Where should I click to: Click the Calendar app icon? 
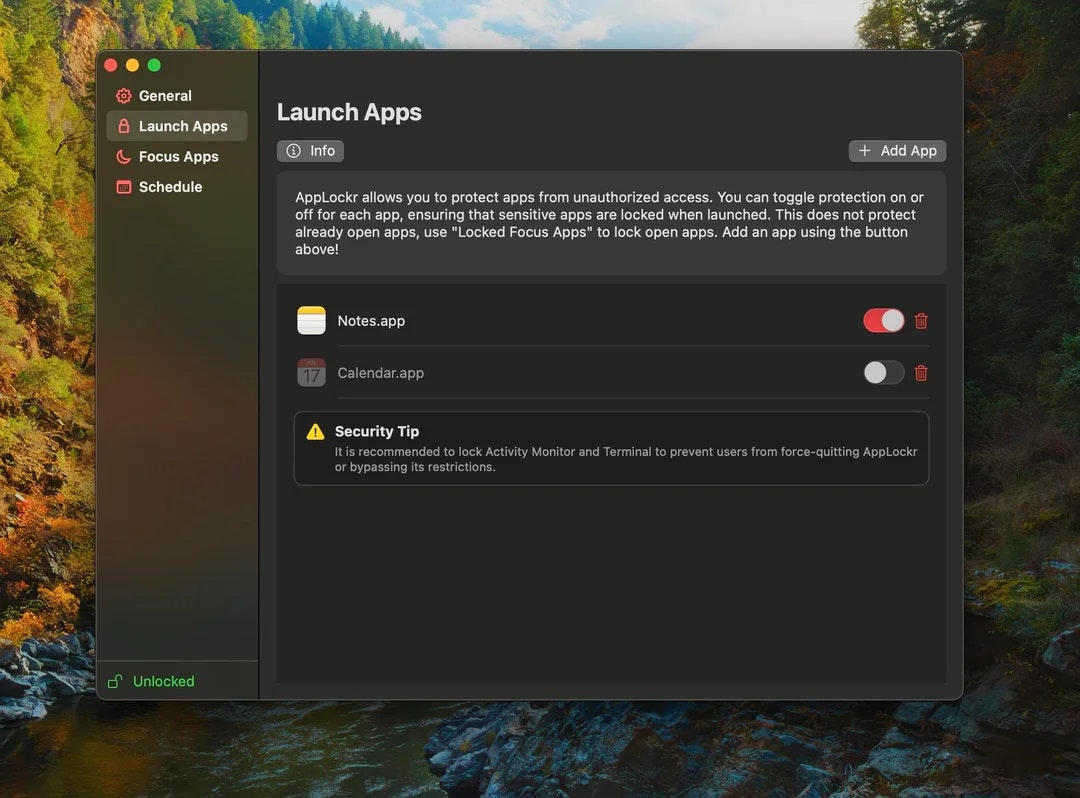311,373
